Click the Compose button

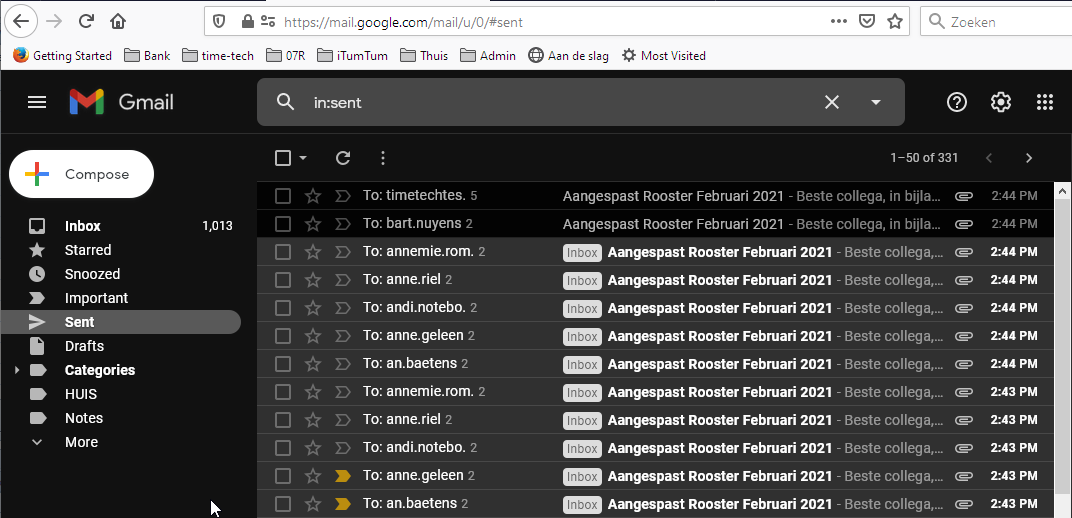click(x=81, y=174)
